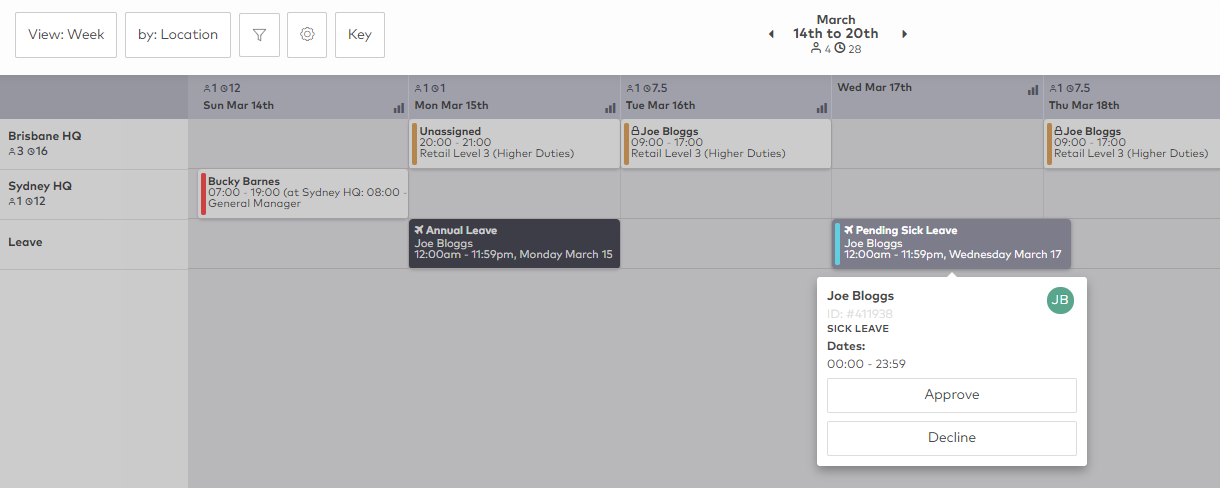Open the schedule settings gear icon
This screenshot has width=1220, height=488.
pyautogui.click(x=307, y=35)
